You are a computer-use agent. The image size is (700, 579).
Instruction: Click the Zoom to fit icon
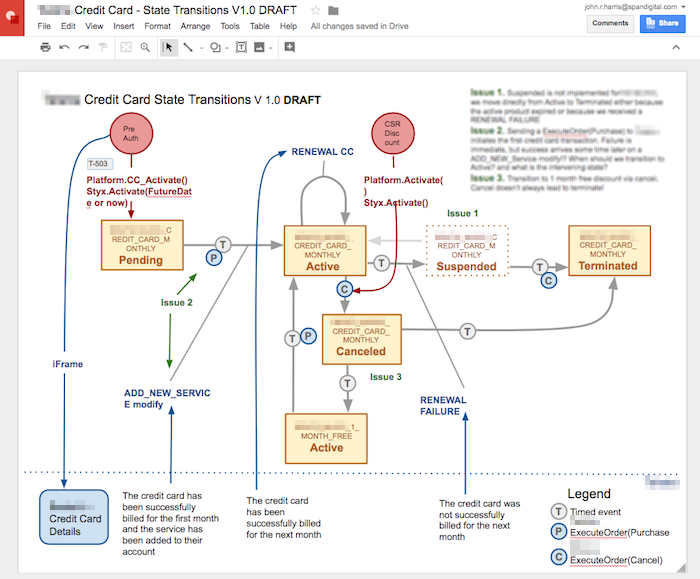[x=126, y=47]
